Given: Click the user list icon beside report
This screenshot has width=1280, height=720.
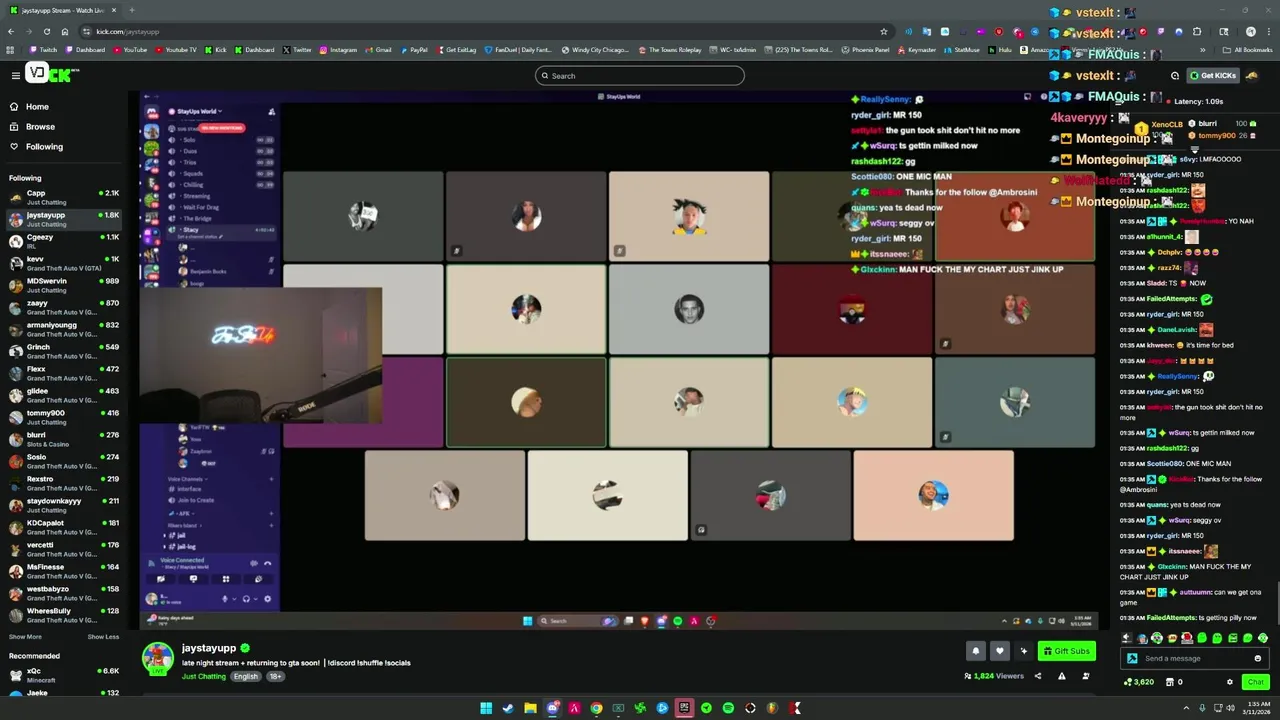Looking at the screenshot, I should tap(1085, 676).
